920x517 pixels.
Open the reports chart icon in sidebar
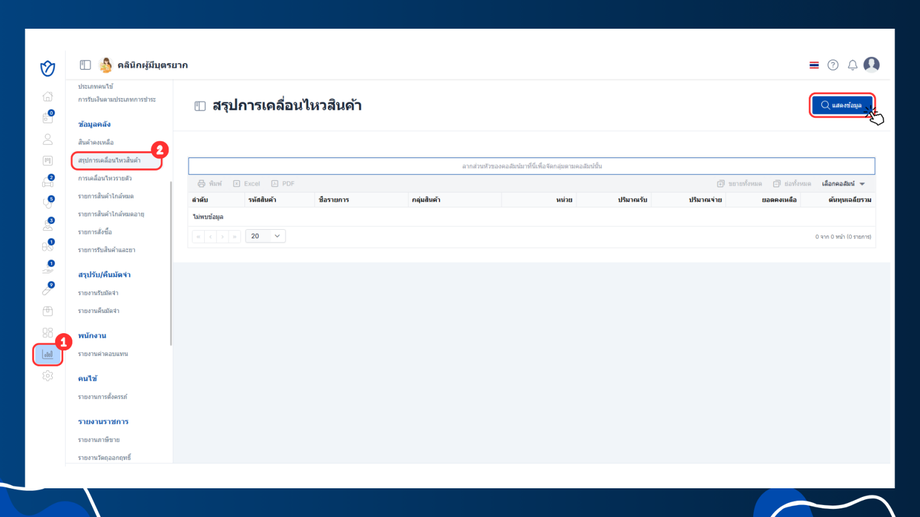pos(48,354)
